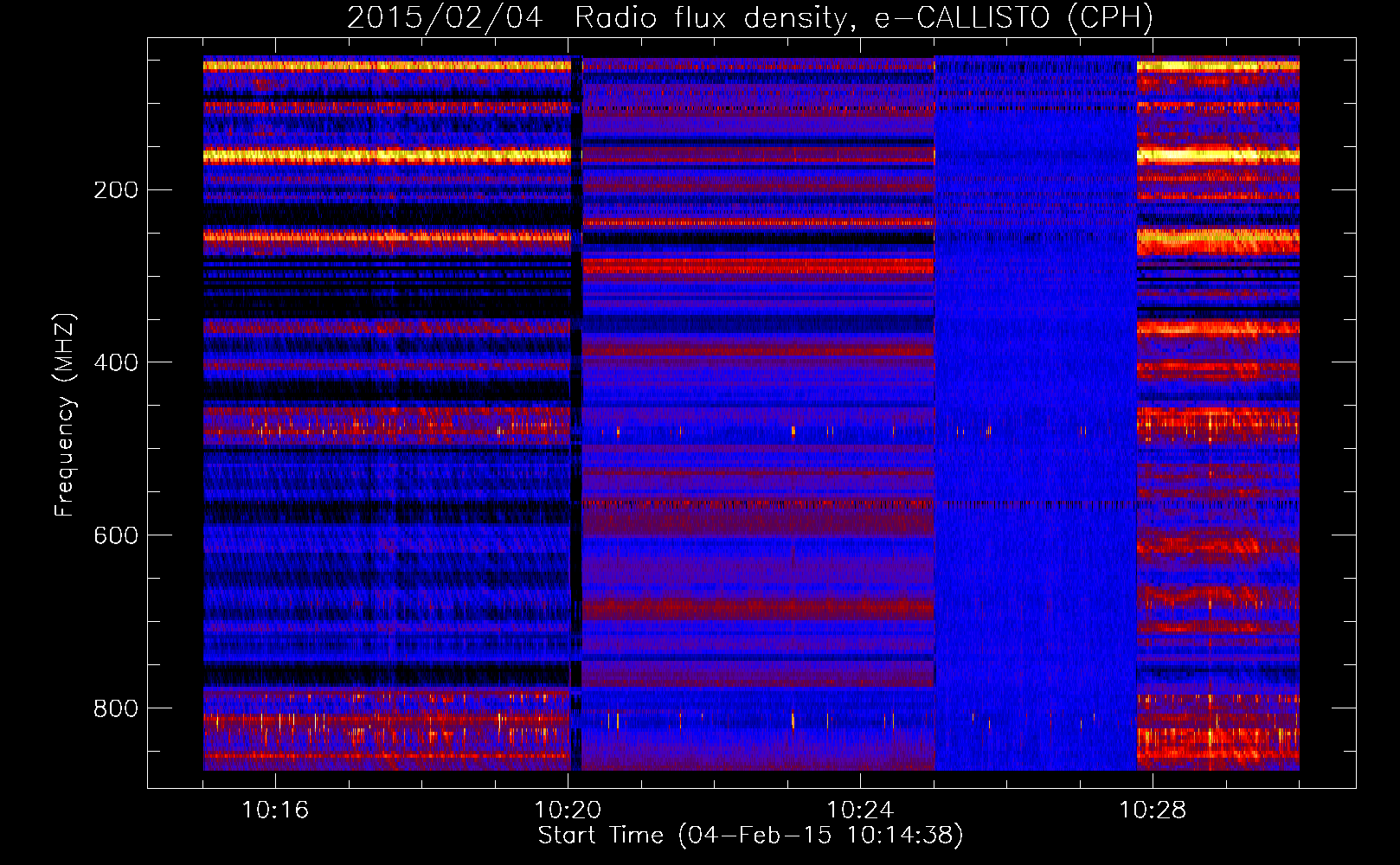Image resolution: width=1400 pixels, height=865 pixels.
Task: Click the 400 frequency tick label
Action: [115, 362]
